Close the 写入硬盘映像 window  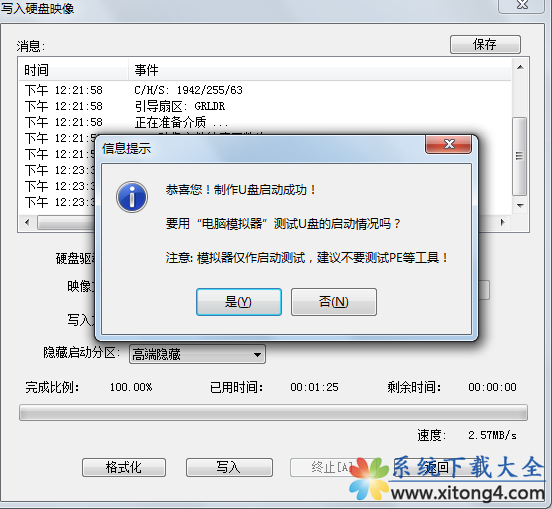pyautogui.click(x=522, y=5)
